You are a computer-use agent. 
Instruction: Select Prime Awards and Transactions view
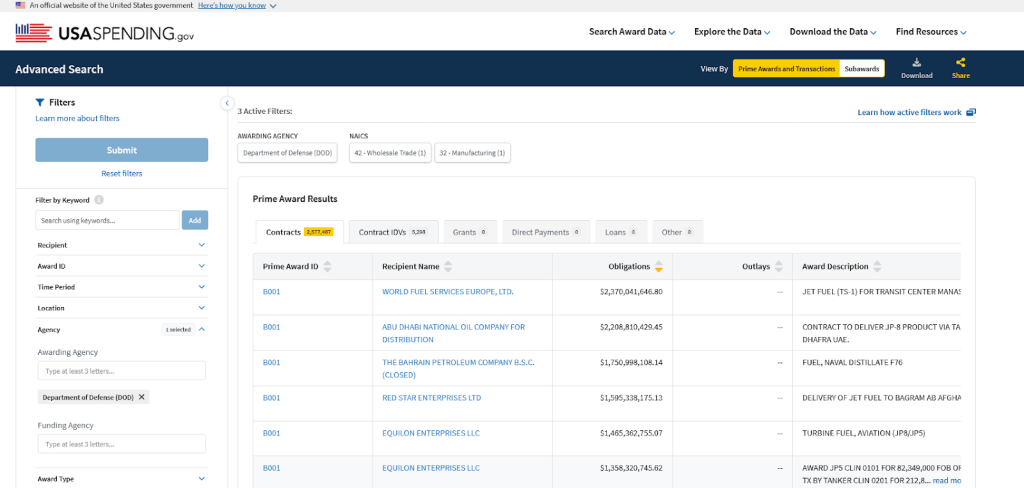point(786,69)
